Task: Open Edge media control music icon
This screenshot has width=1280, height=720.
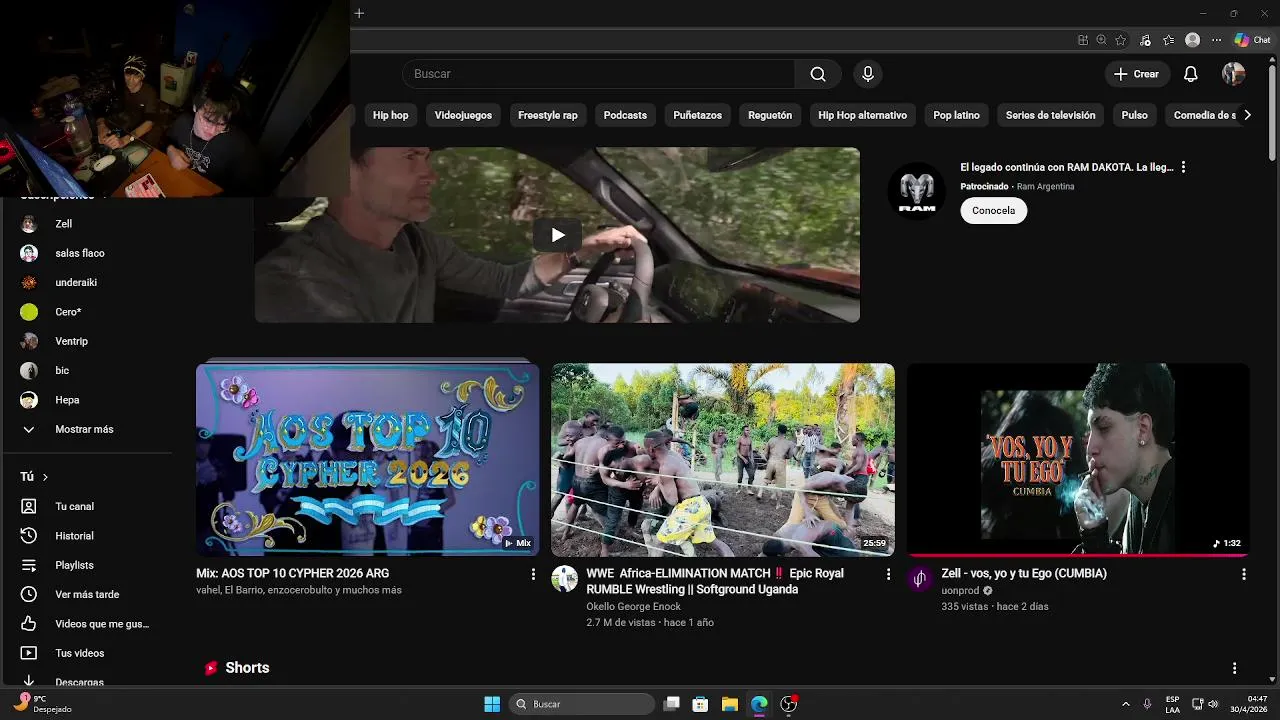Action: (x=1145, y=40)
